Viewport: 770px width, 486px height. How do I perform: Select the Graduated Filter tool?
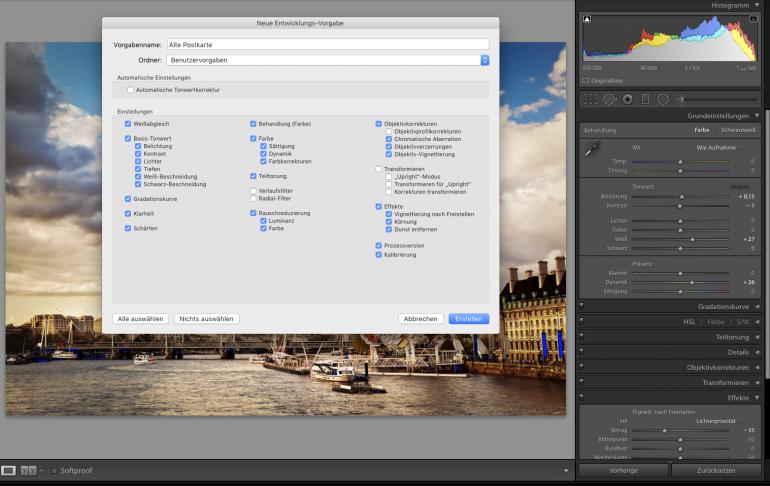pyautogui.click(x=645, y=99)
